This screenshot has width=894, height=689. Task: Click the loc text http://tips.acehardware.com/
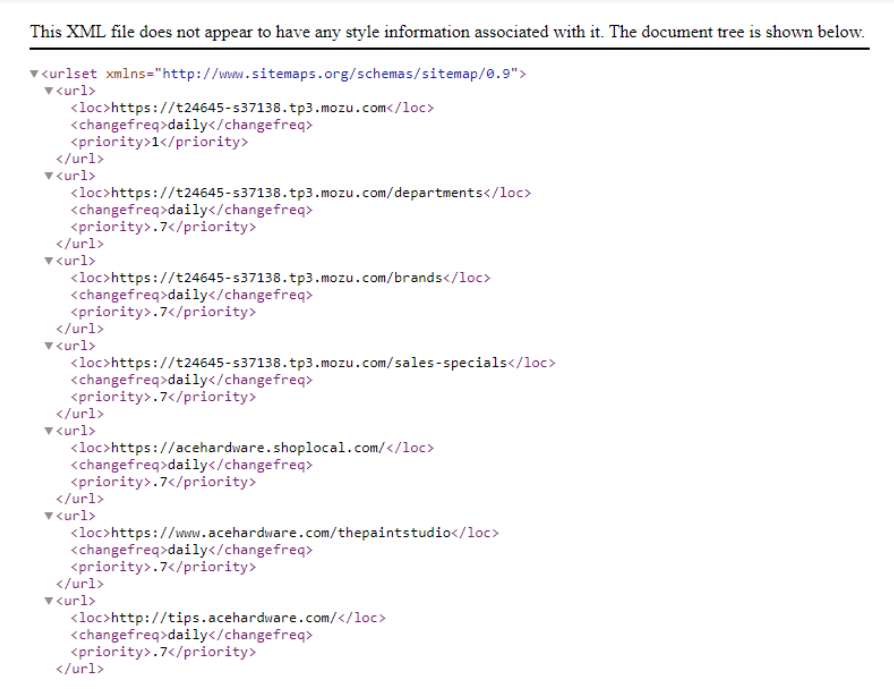click(224, 618)
